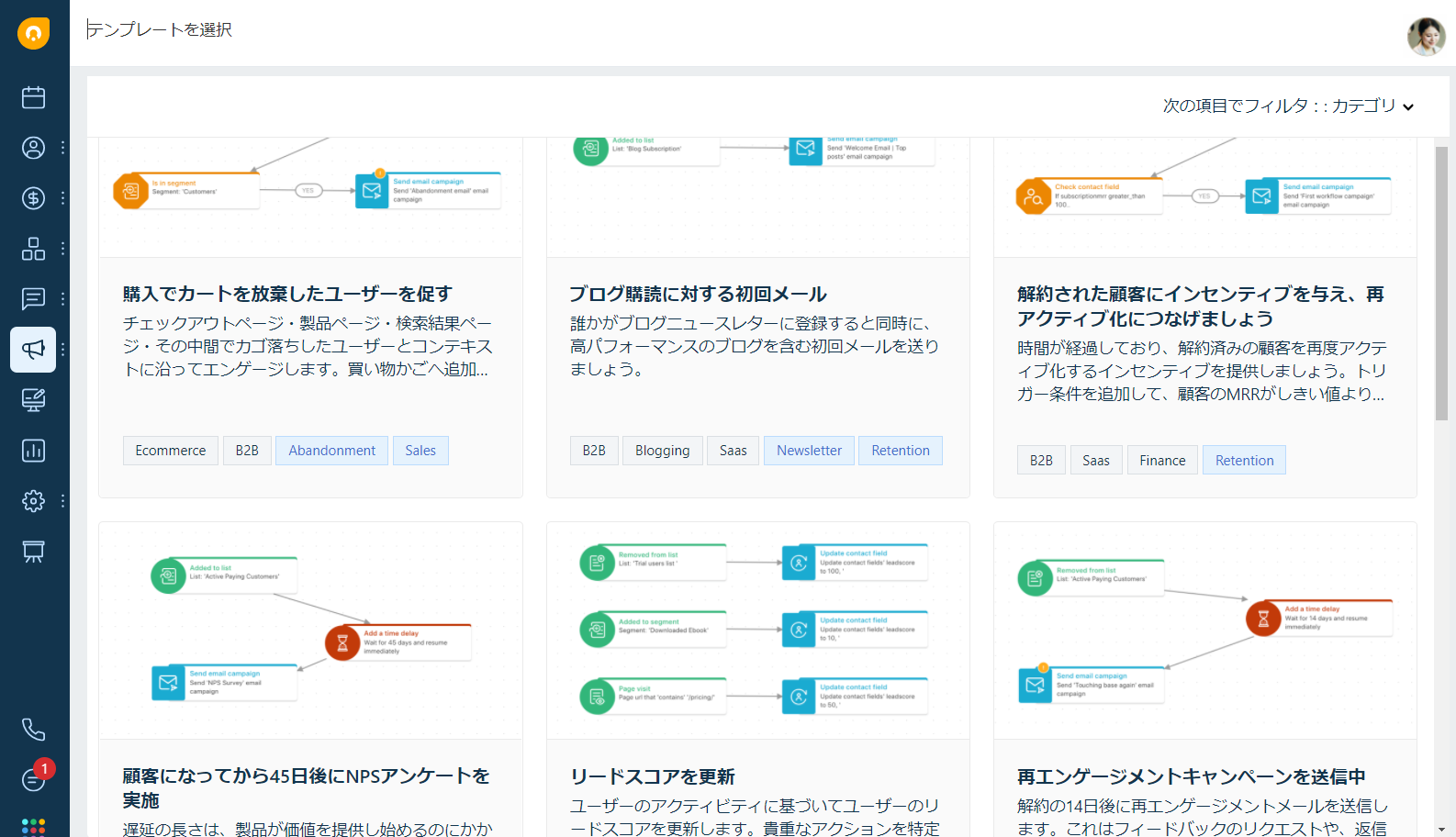Click the Retention tag beside Finance
Image resolution: width=1456 pixels, height=837 pixels.
click(1244, 461)
